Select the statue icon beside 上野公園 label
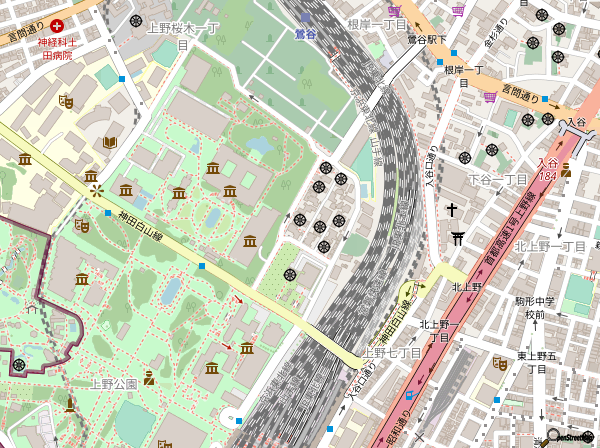Viewport: 600px width, 448px height. (150, 377)
